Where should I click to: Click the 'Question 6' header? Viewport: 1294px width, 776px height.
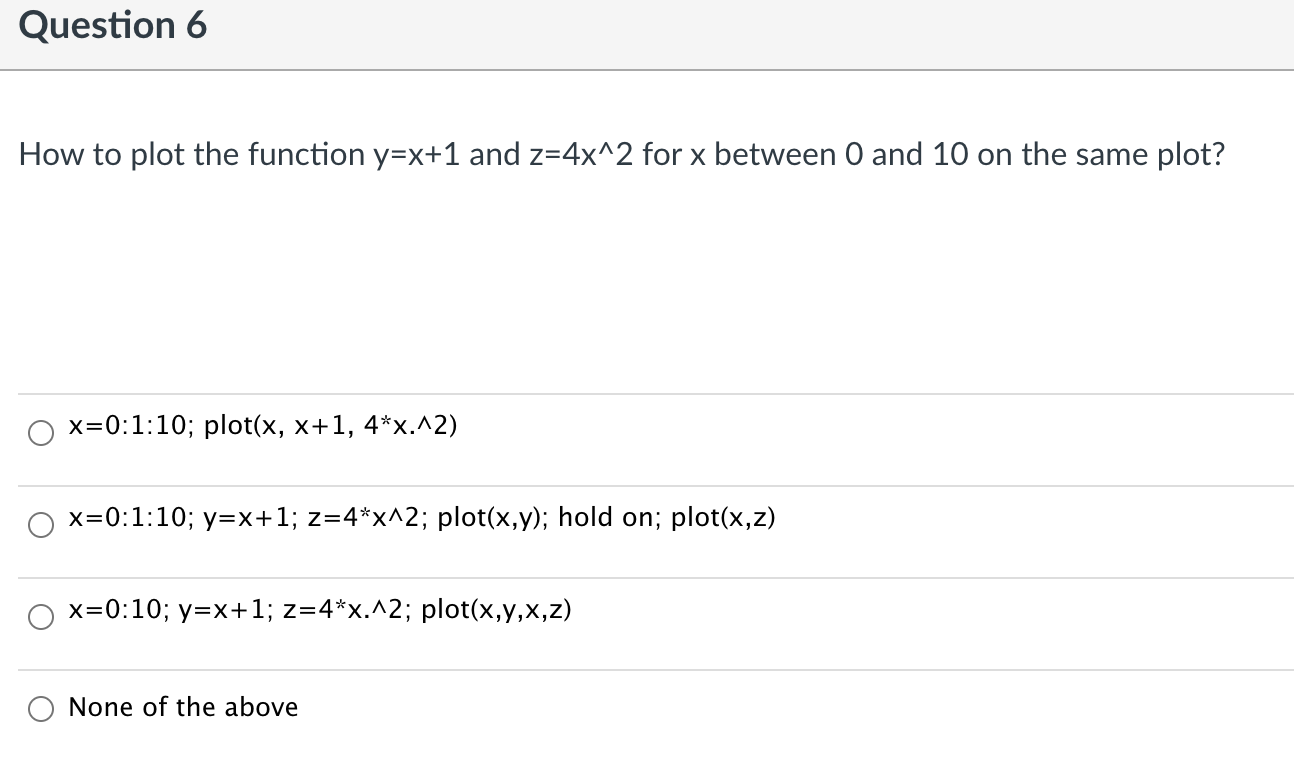click(x=112, y=25)
